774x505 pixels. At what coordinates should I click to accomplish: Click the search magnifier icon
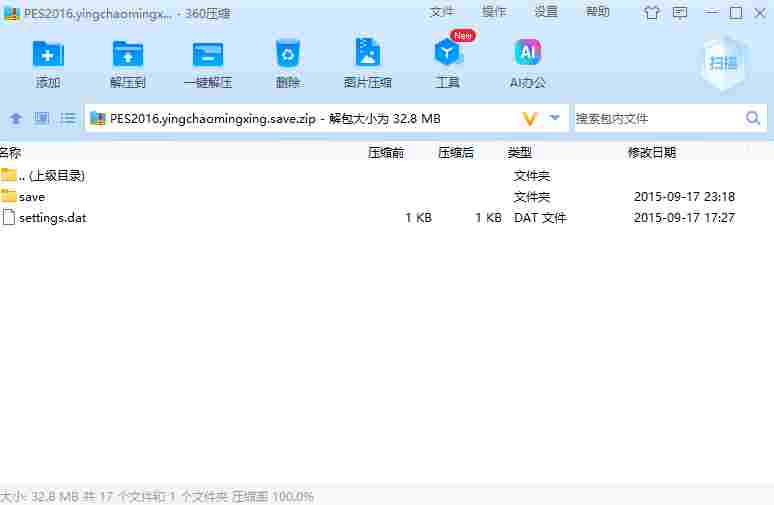(753, 118)
